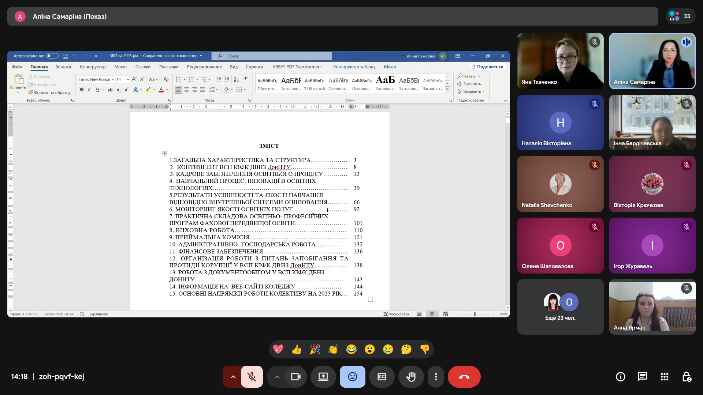Switch to the Вставка ribbon tab
Screen dimensions: 703x395
click(63, 67)
